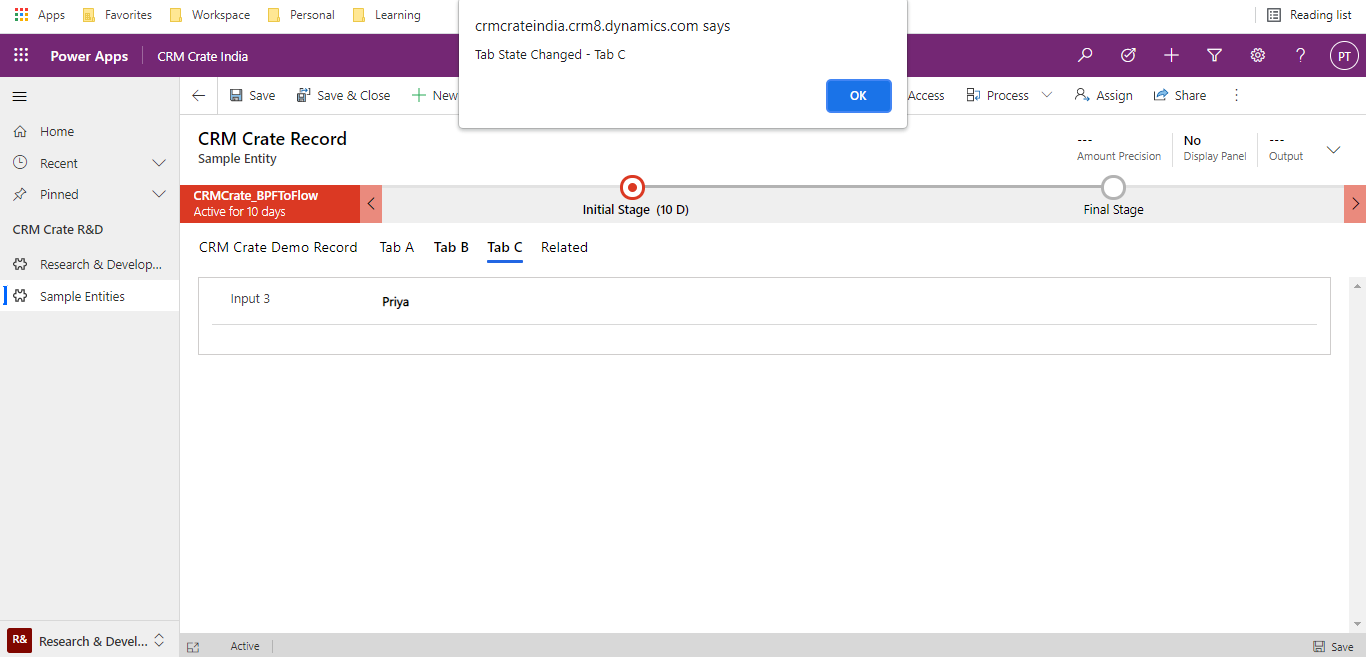Switch to Tab A
Screen dimensions: 1366x657
click(396, 247)
